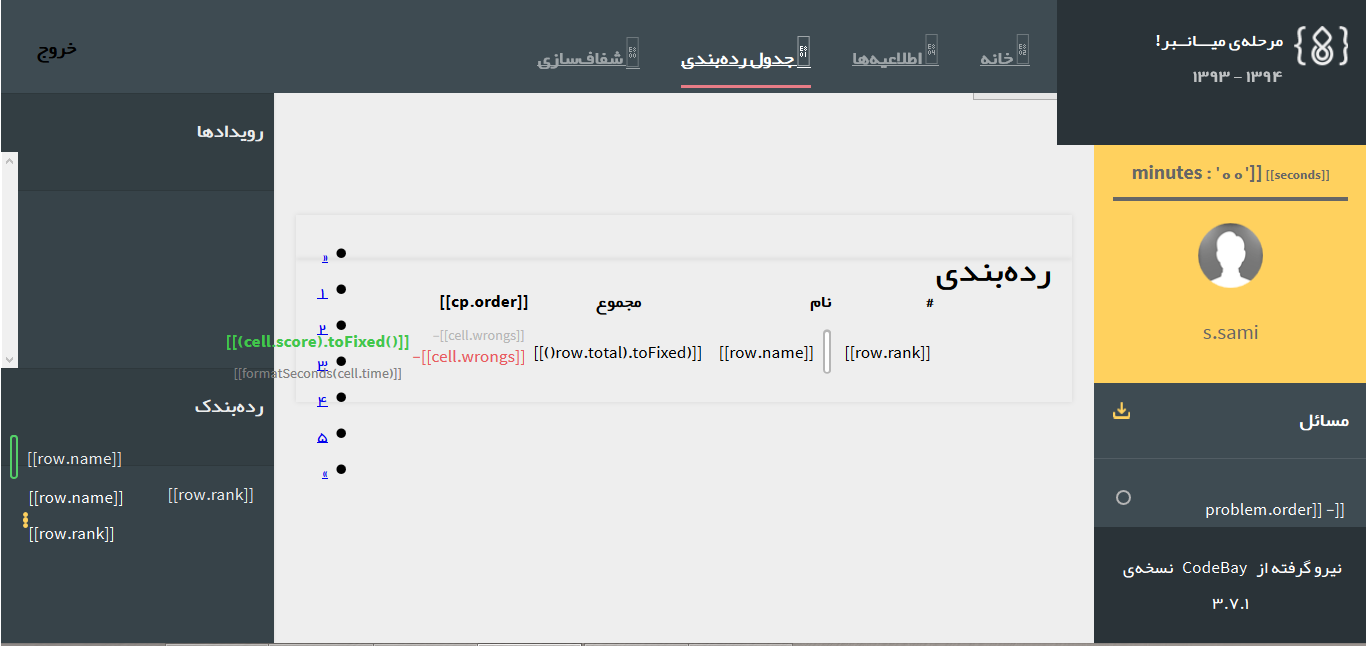Click the scroll up arrow in events panel

click(9, 160)
